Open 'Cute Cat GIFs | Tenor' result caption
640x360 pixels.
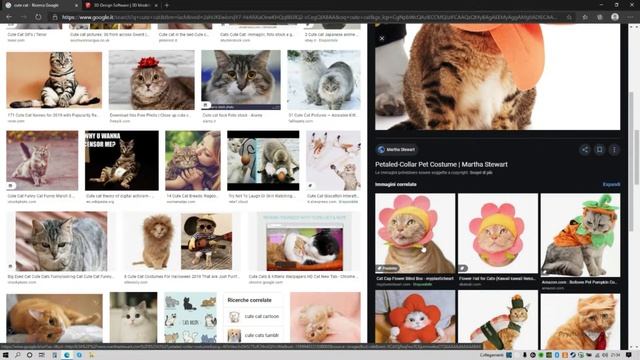(27, 35)
